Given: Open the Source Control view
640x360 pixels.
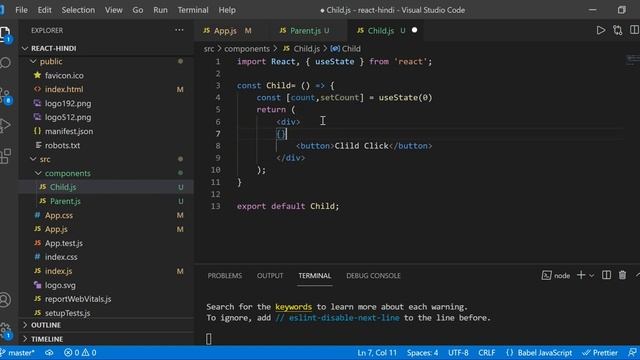Looking at the screenshot, I should click(5, 96).
